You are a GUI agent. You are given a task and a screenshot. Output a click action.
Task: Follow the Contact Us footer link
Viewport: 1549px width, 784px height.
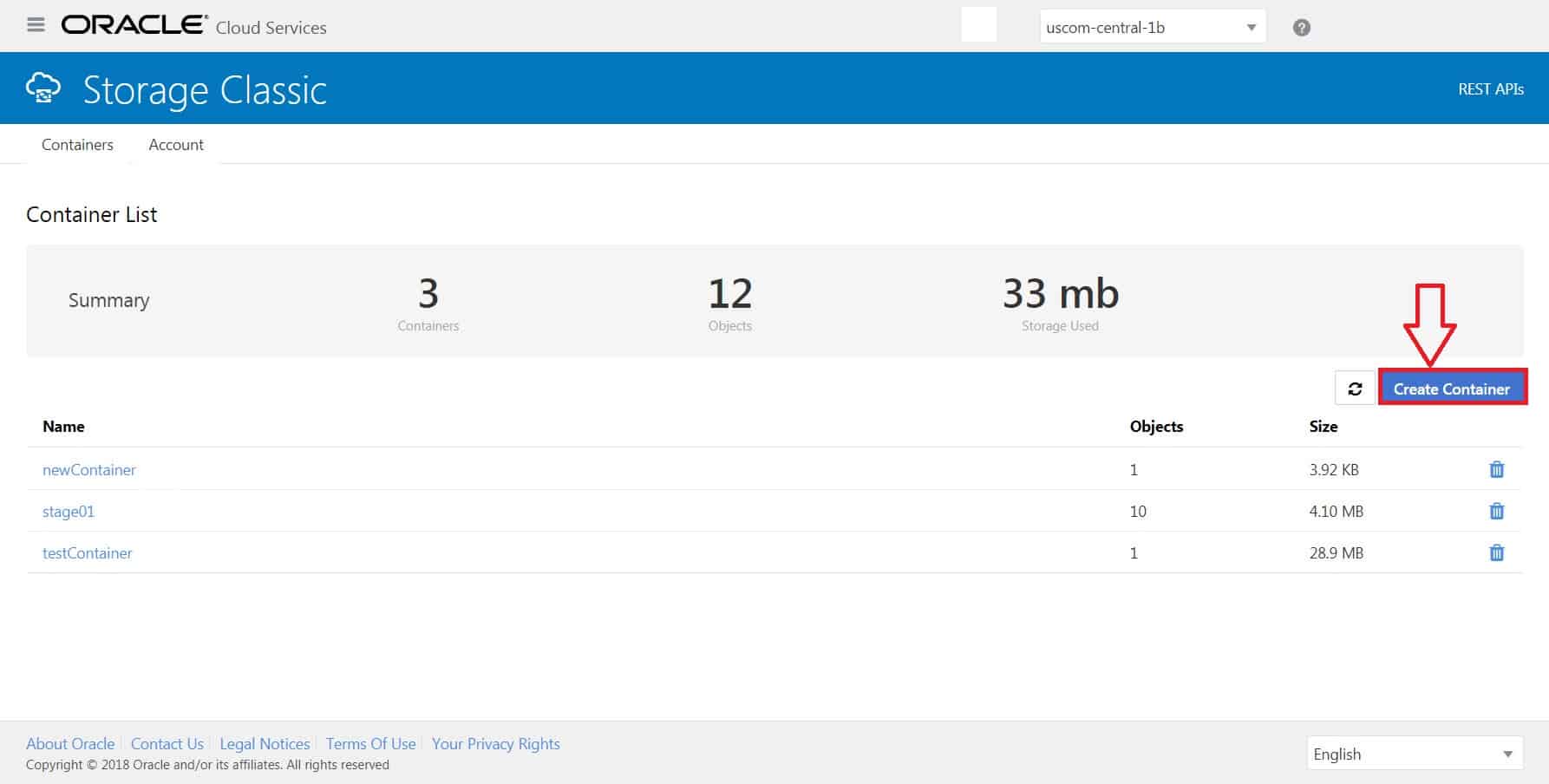167,743
